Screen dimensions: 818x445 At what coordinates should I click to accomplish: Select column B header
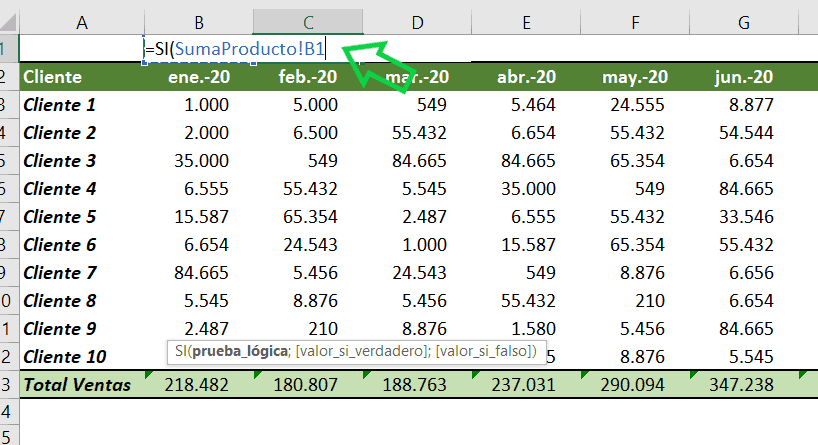click(199, 22)
